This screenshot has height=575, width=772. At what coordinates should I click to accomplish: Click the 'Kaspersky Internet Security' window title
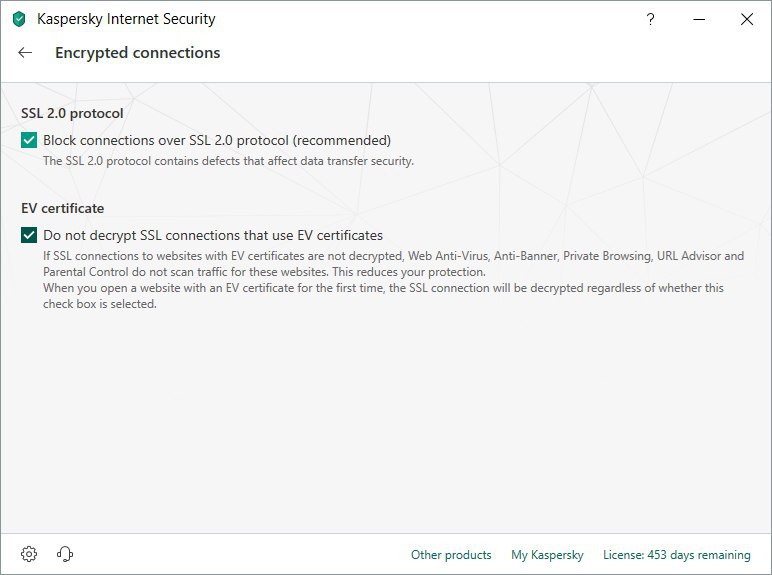[x=126, y=19]
